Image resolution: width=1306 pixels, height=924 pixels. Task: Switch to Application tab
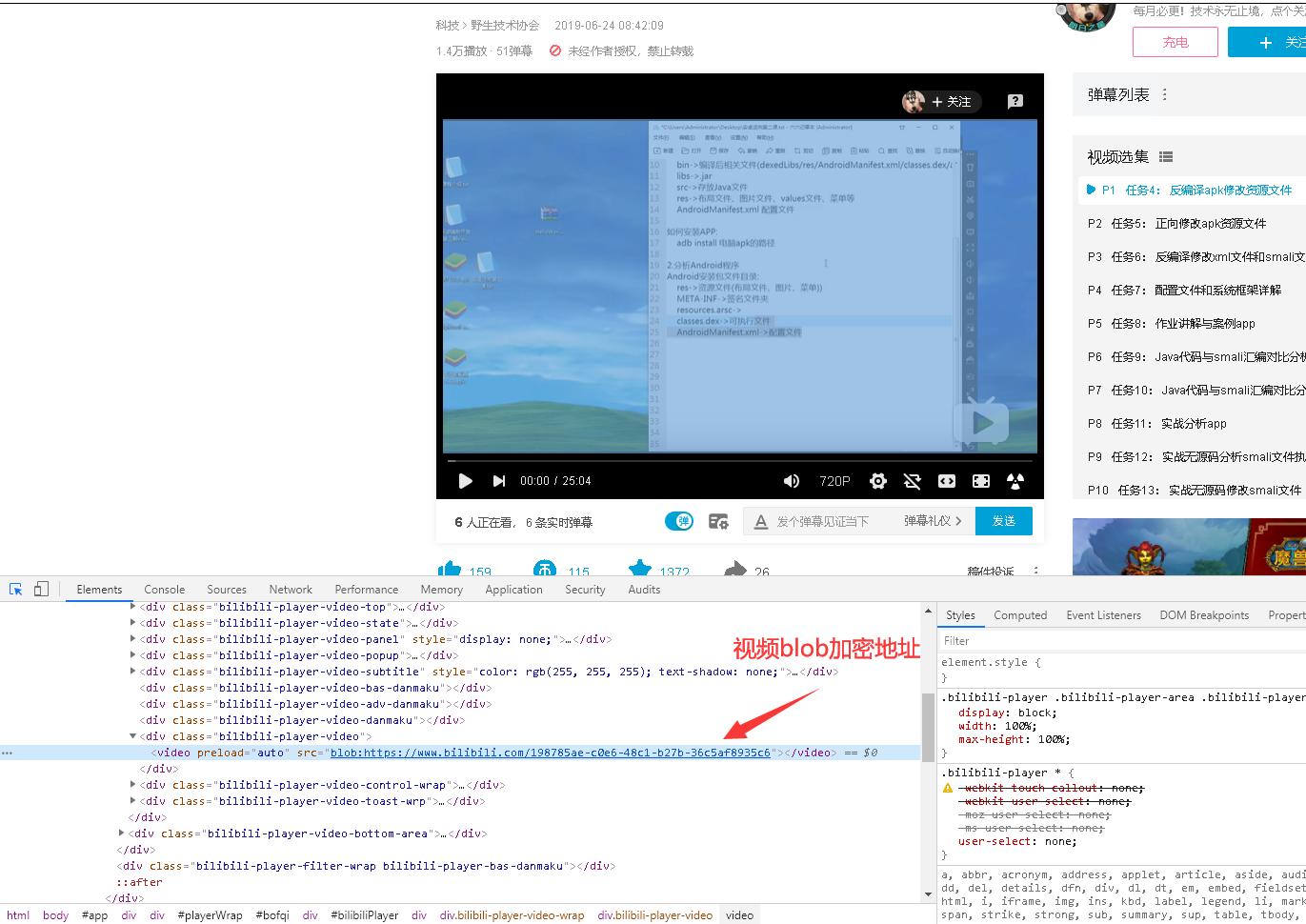(513, 590)
